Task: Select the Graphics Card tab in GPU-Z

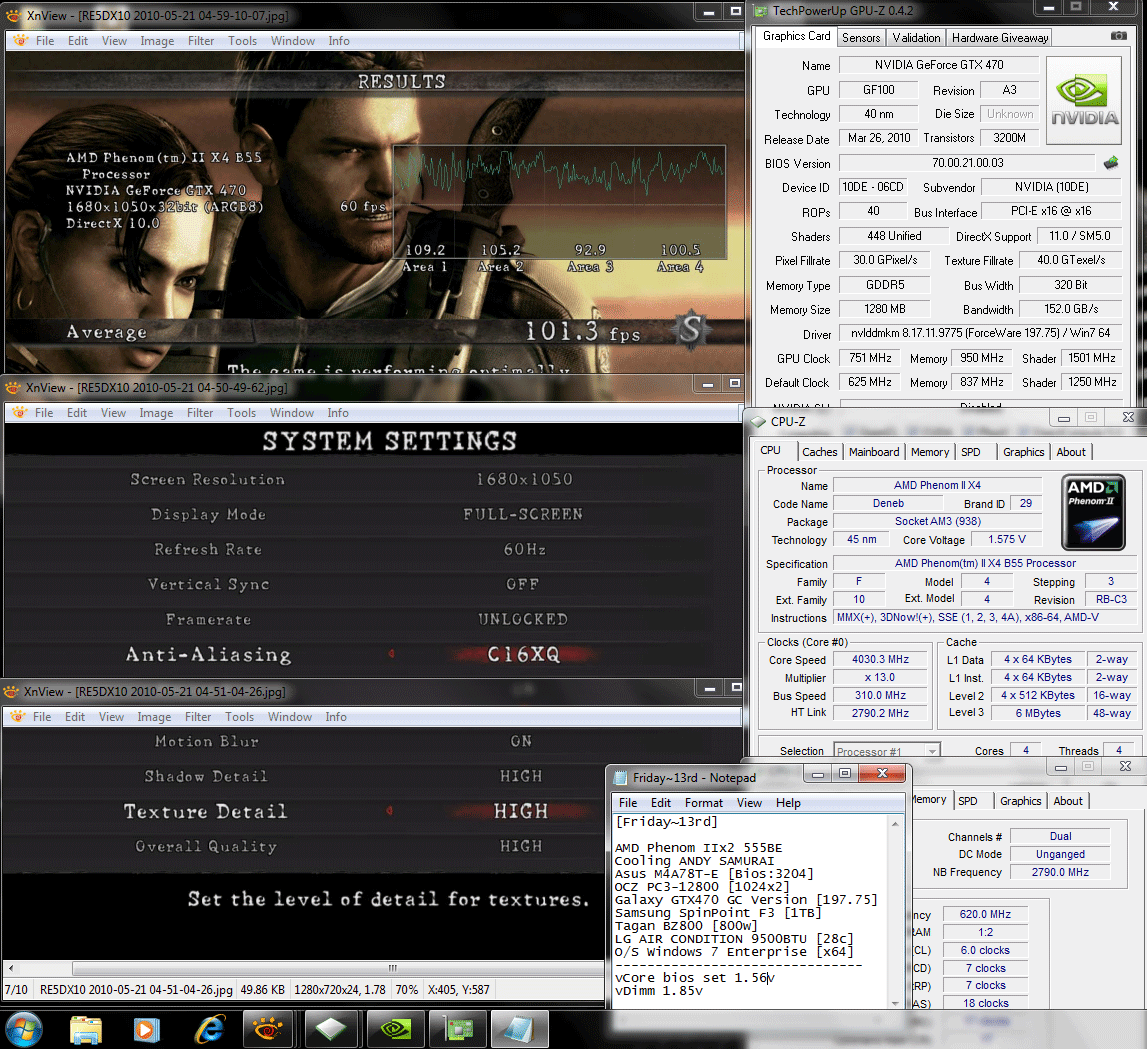Action: 797,36
